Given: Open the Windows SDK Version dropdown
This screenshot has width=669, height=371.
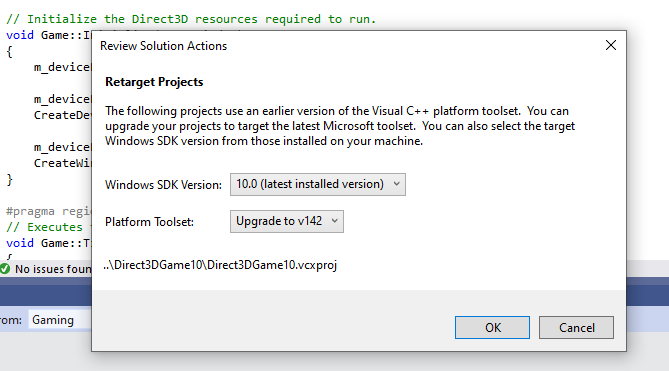Looking at the screenshot, I should point(318,184).
